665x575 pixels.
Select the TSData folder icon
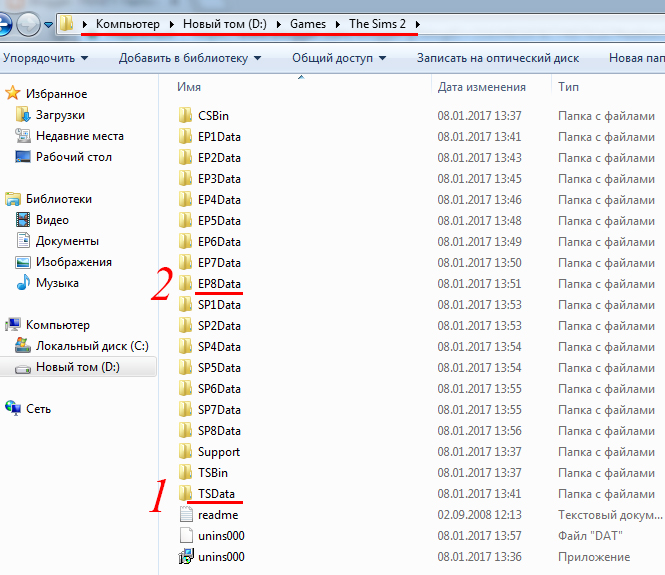point(185,493)
